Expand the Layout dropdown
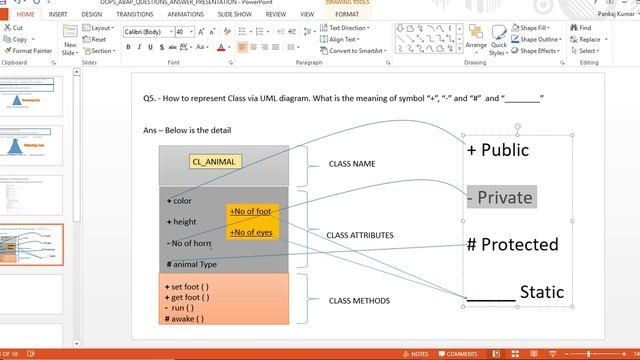Viewport: 640px width, 360px height. (98, 28)
